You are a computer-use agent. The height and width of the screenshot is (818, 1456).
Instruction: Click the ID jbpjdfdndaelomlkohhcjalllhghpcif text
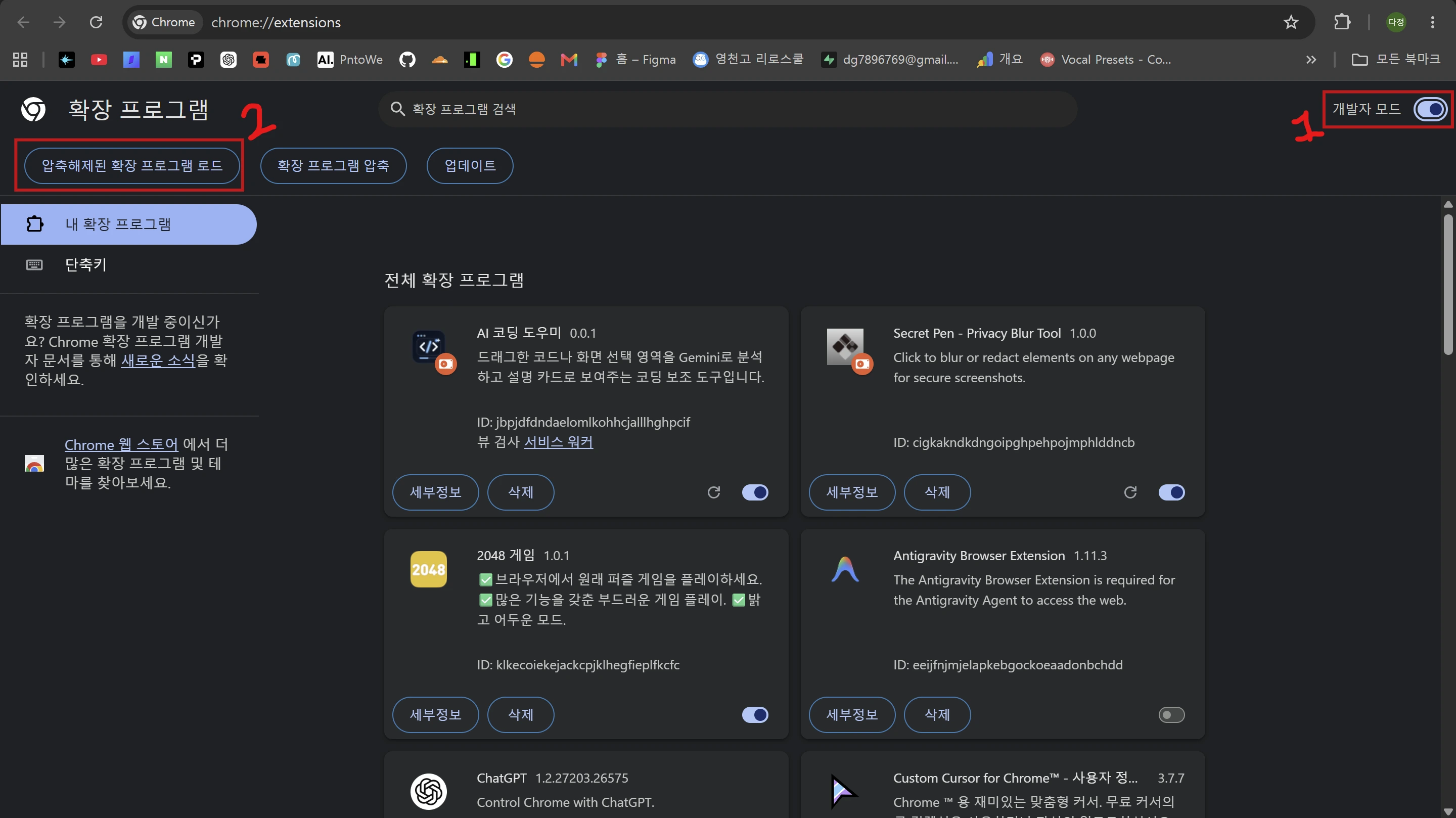(583, 422)
